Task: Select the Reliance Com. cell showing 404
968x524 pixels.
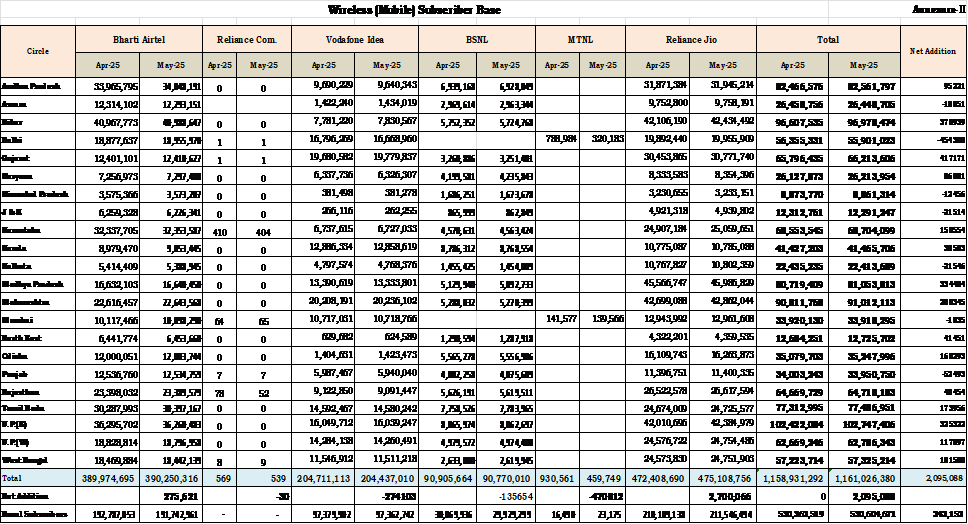Action: [x=264, y=233]
